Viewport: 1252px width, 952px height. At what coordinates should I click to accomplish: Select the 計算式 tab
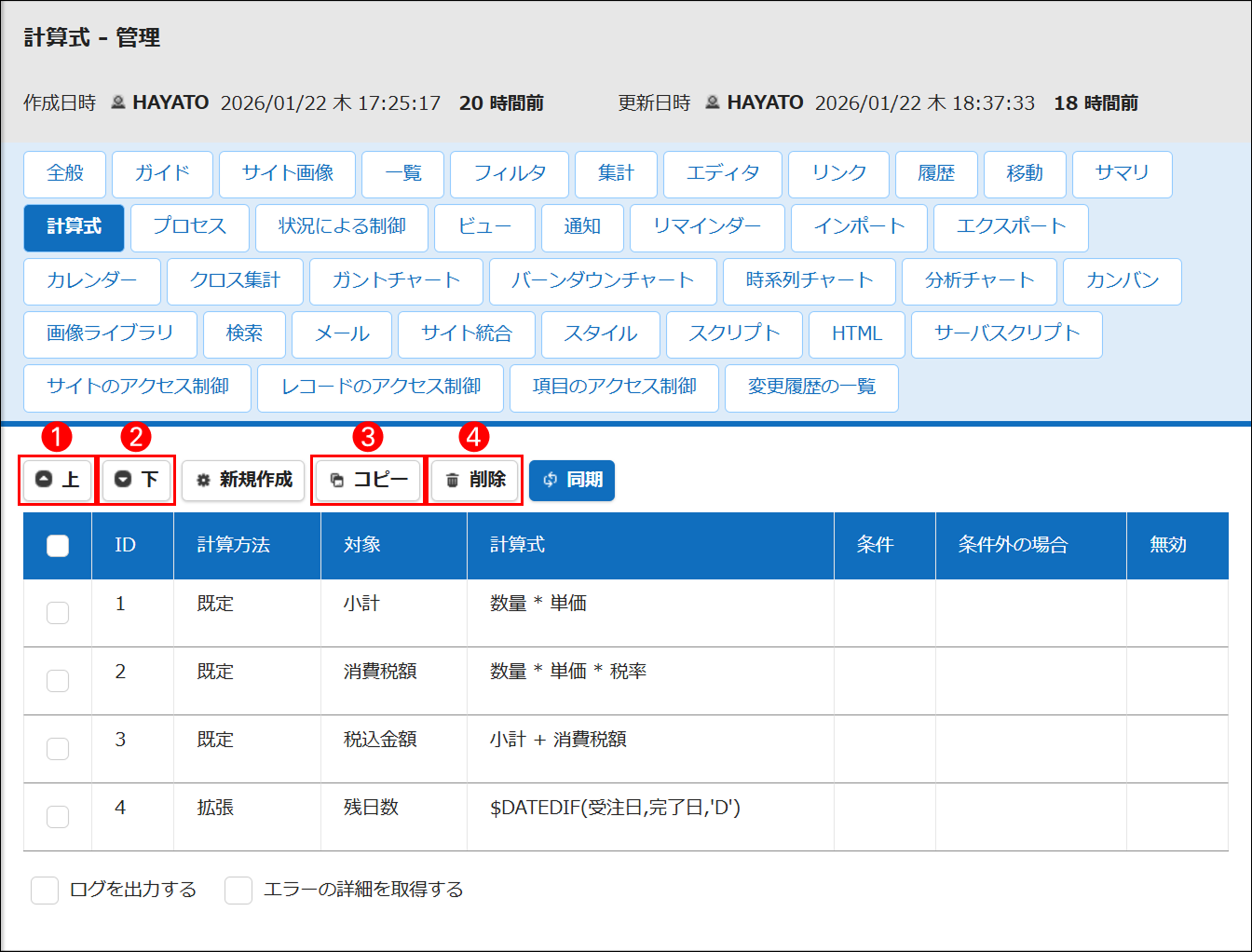coord(74,227)
